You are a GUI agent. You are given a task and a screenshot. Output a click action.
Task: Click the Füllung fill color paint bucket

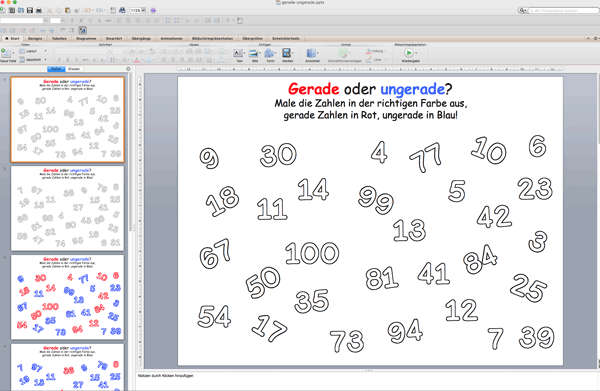coord(368,51)
